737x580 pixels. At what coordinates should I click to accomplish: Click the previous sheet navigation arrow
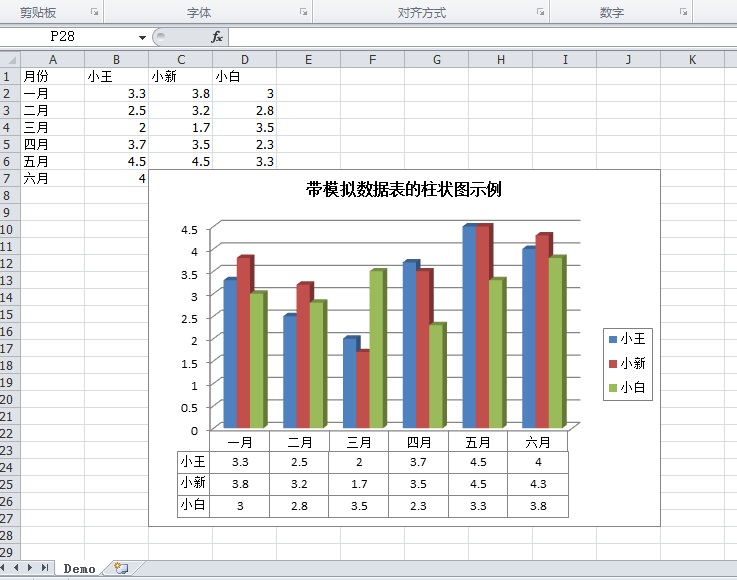coord(16,568)
